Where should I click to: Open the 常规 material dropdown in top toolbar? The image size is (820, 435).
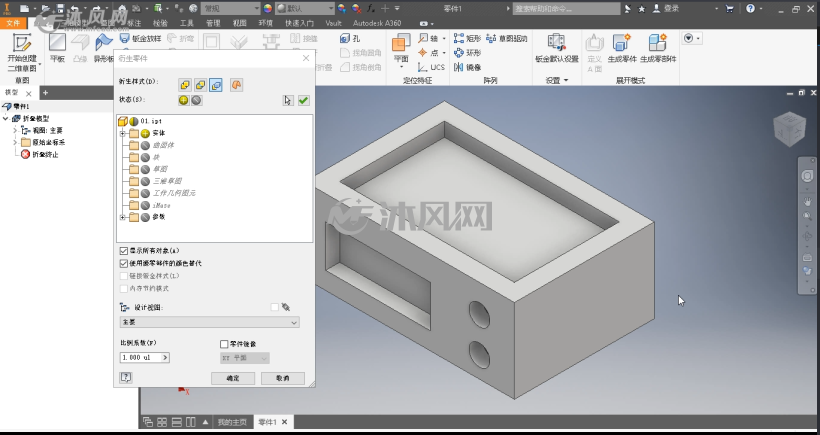click(231, 8)
